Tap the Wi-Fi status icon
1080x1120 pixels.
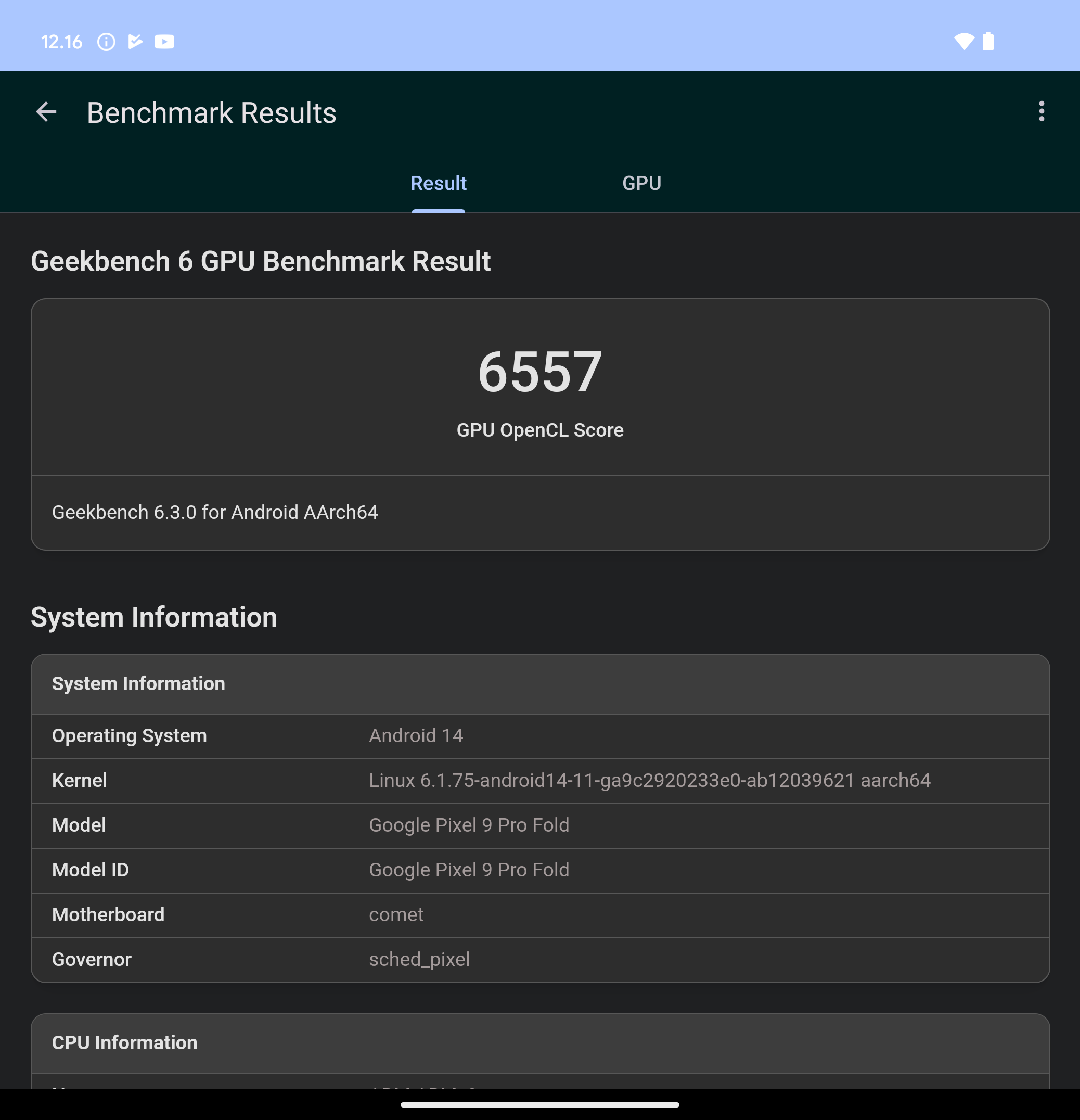[x=964, y=42]
